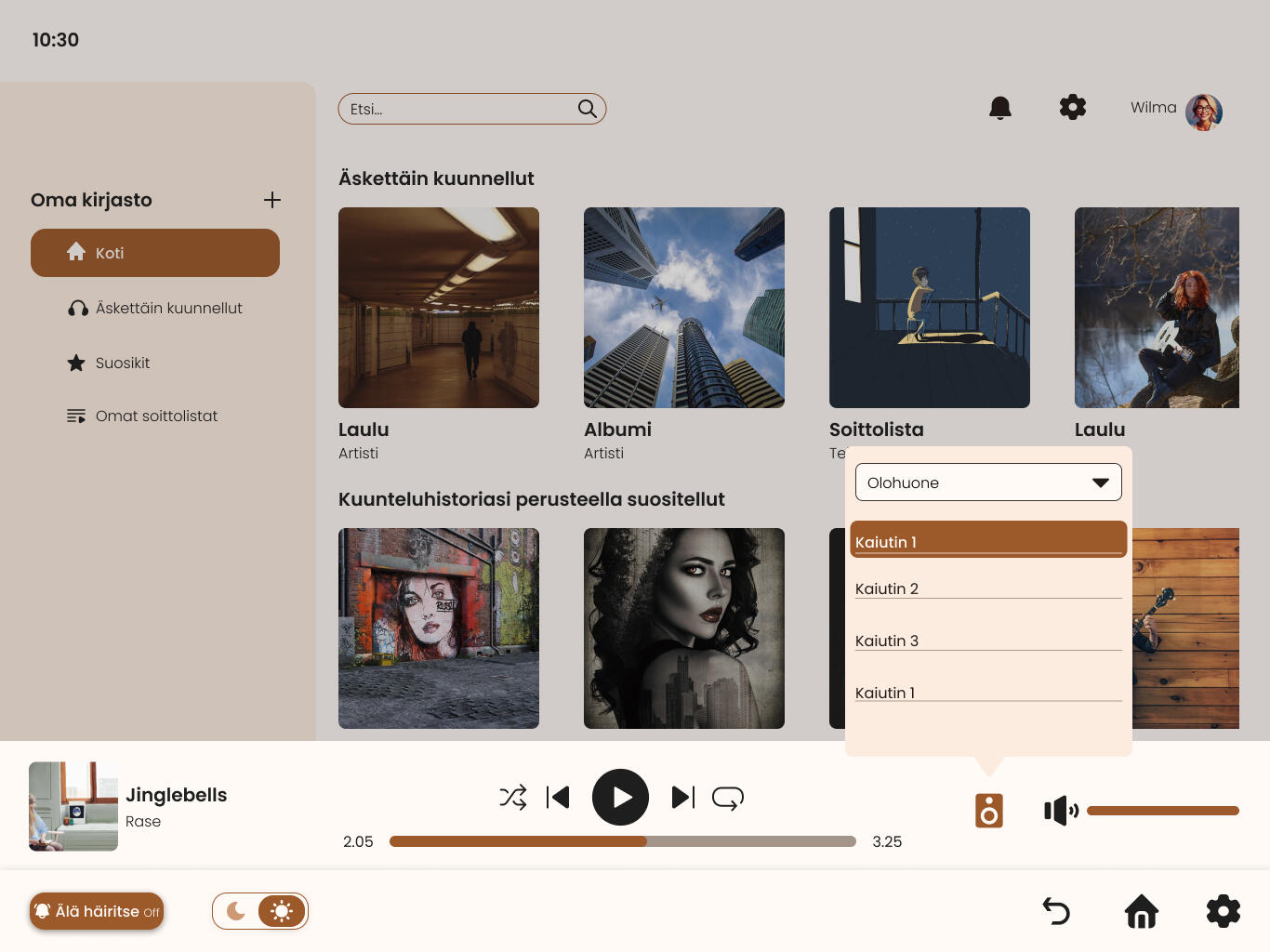The width and height of the screenshot is (1270, 952).
Task: Expand the Olohuone room dropdown
Action: click(x=988, y=483)
